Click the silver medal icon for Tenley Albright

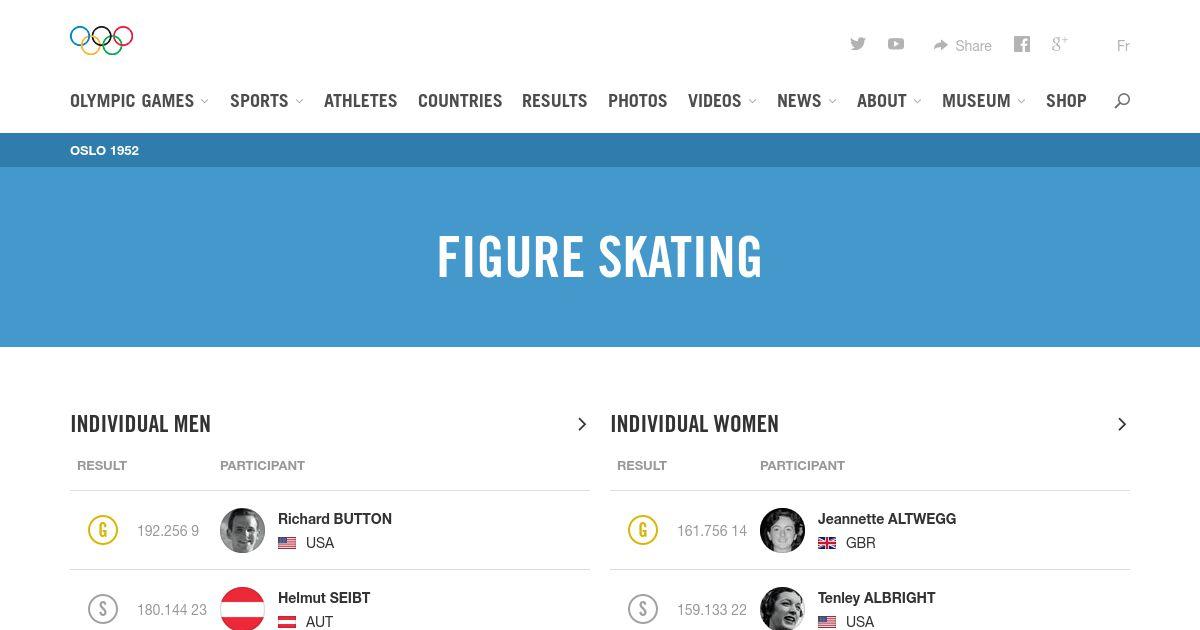point(643,608)
